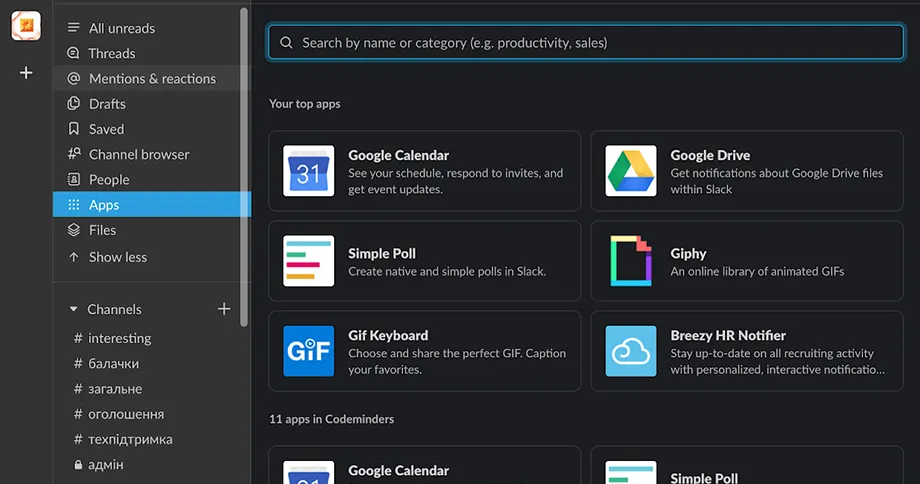The width and height of the screenshot is (920, 484).
Task: Open the Breezy HR Notifier card
Action: coord(747,351)
